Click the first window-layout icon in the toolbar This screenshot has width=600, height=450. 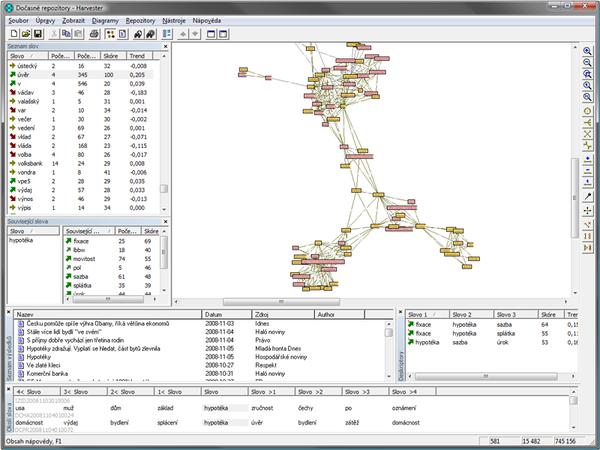(211, 34)
